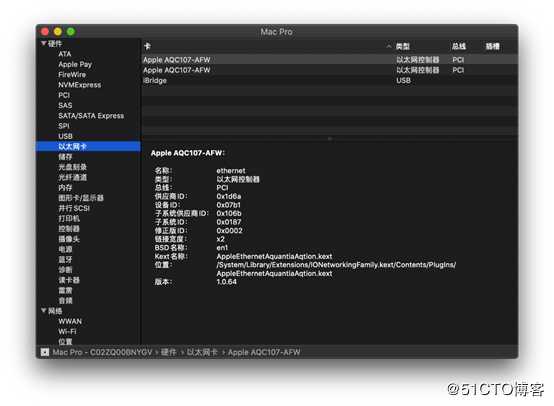Screen dimensions: 554x406
Task: Click the green zoom window button
Action: (x=71, y=31)
